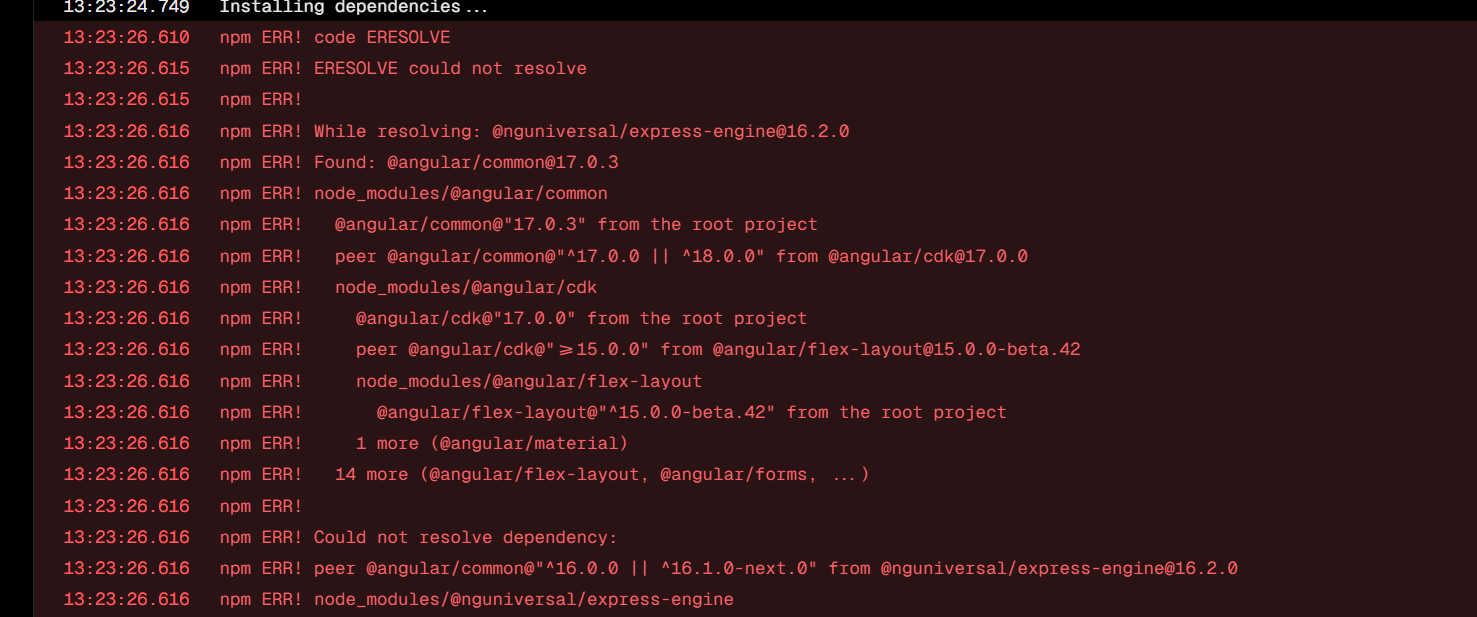
Task: Click the peer @angular/cdk@">=15.0.0" line
Action: [717, 349]
